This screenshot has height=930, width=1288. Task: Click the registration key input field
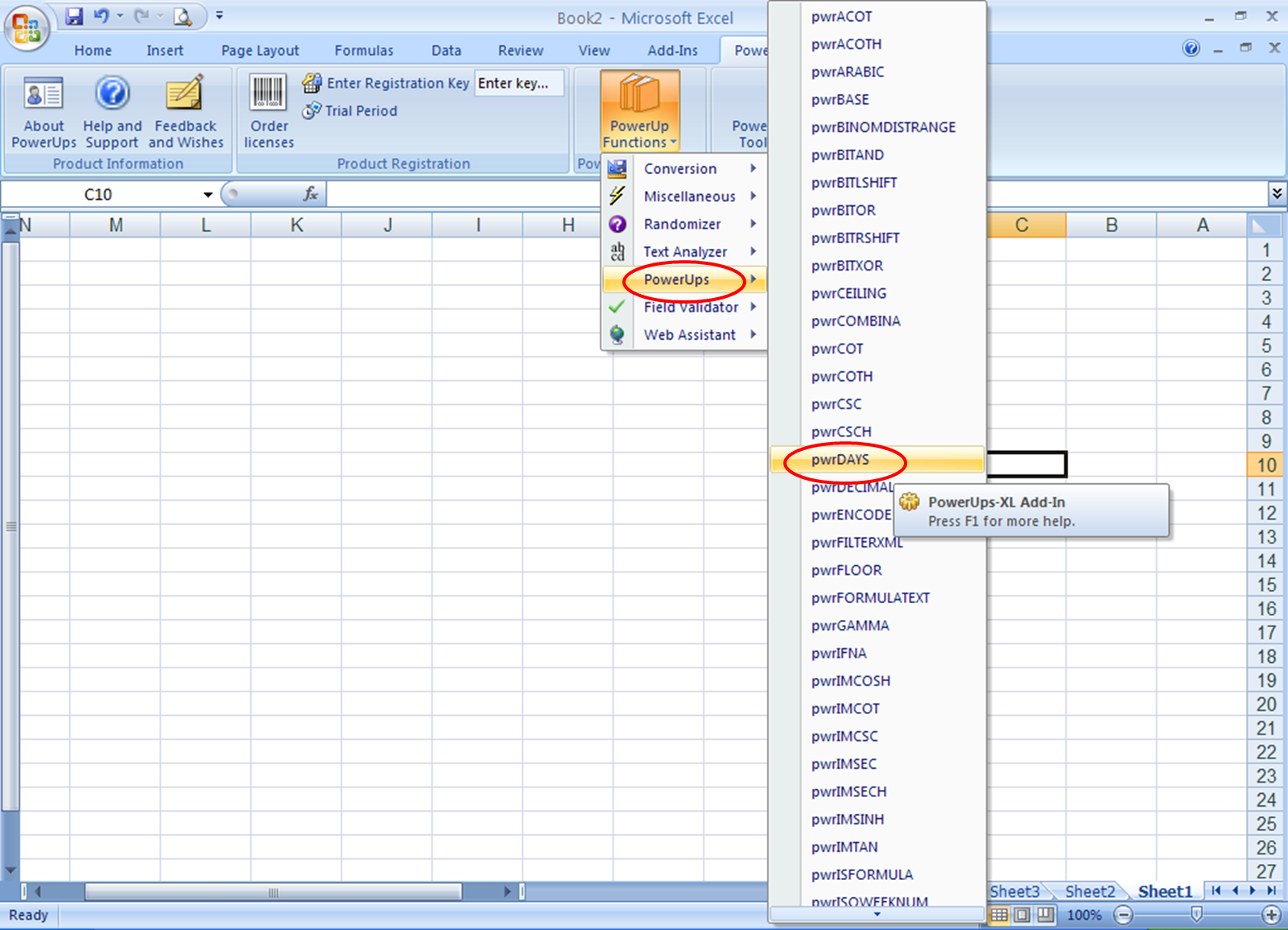point(518,83)
